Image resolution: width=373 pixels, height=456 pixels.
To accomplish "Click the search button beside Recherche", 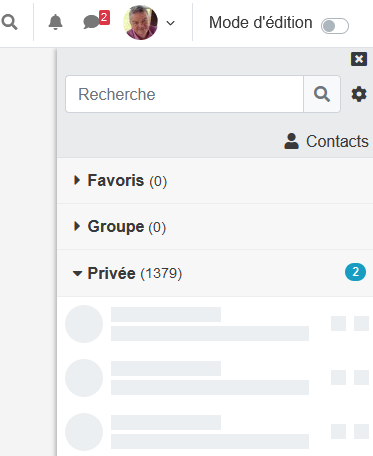I will 322,94.
